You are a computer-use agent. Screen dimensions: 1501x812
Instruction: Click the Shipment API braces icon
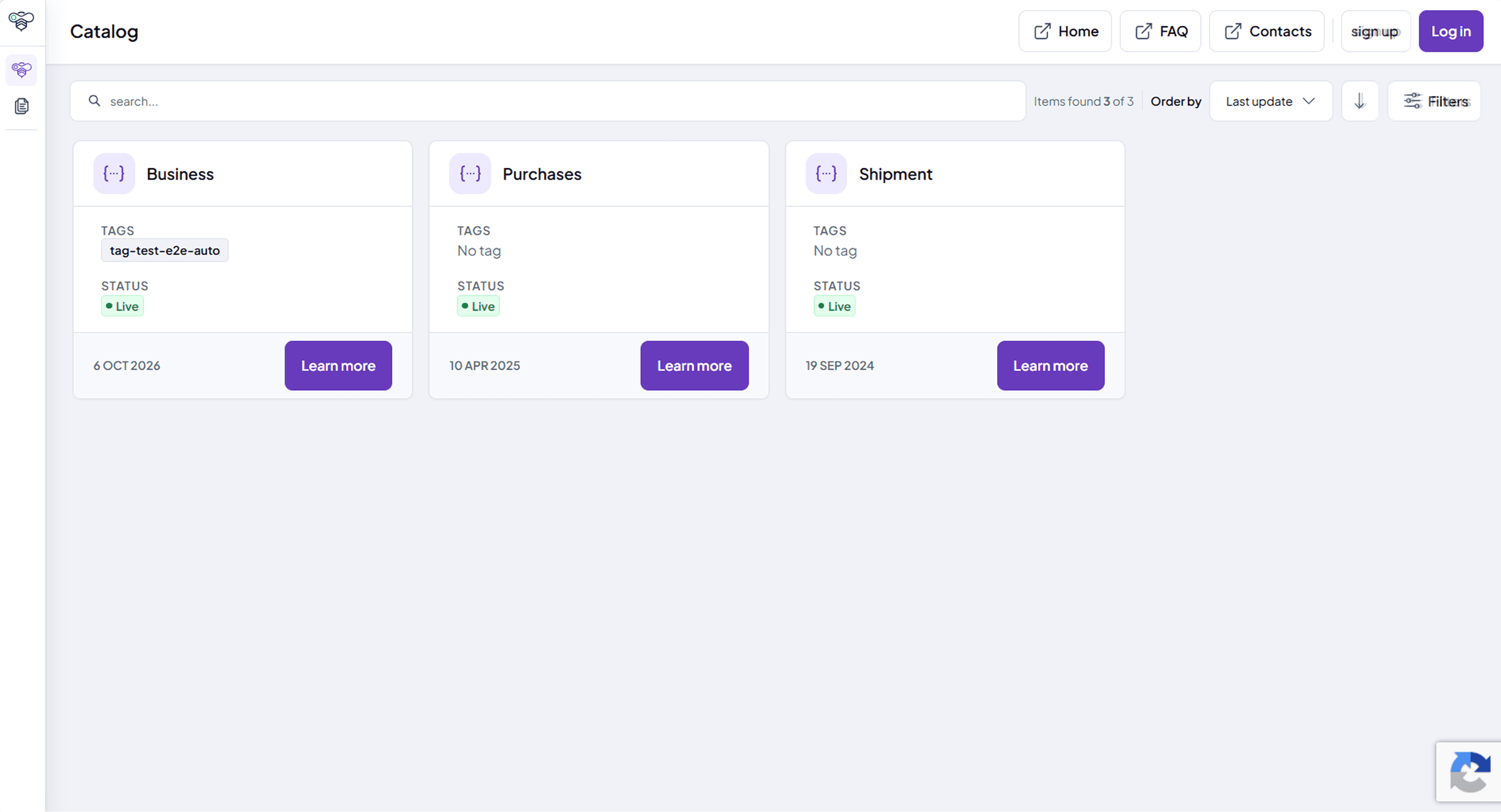[825, 174]
